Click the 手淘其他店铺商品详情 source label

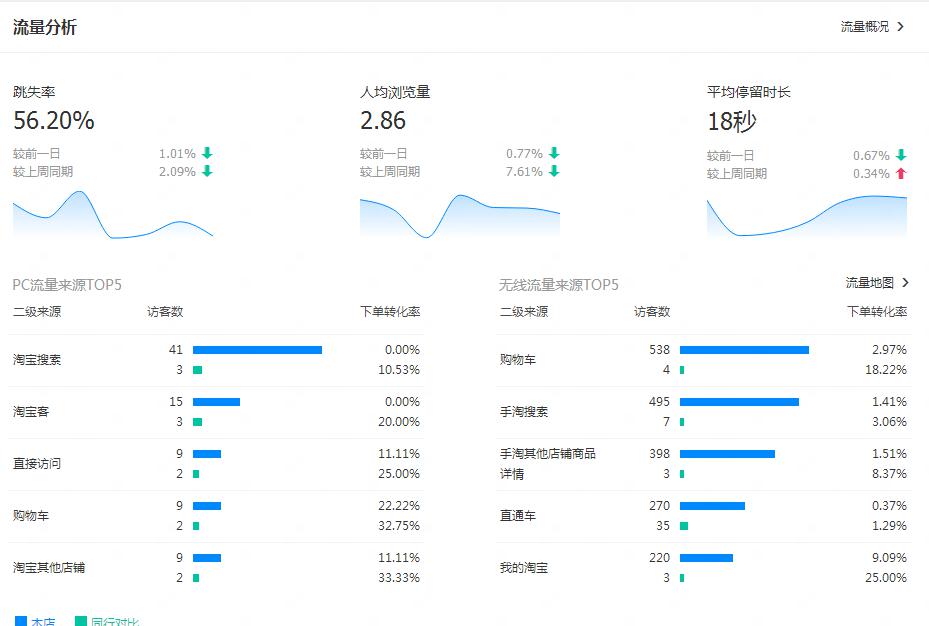tap(547, 464)
